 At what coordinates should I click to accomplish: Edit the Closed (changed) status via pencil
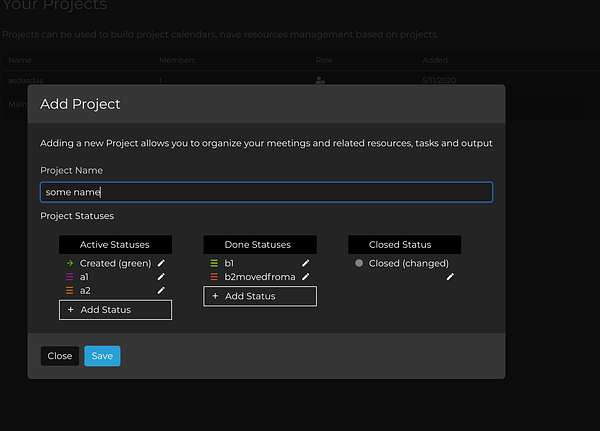tap(450, 276)
